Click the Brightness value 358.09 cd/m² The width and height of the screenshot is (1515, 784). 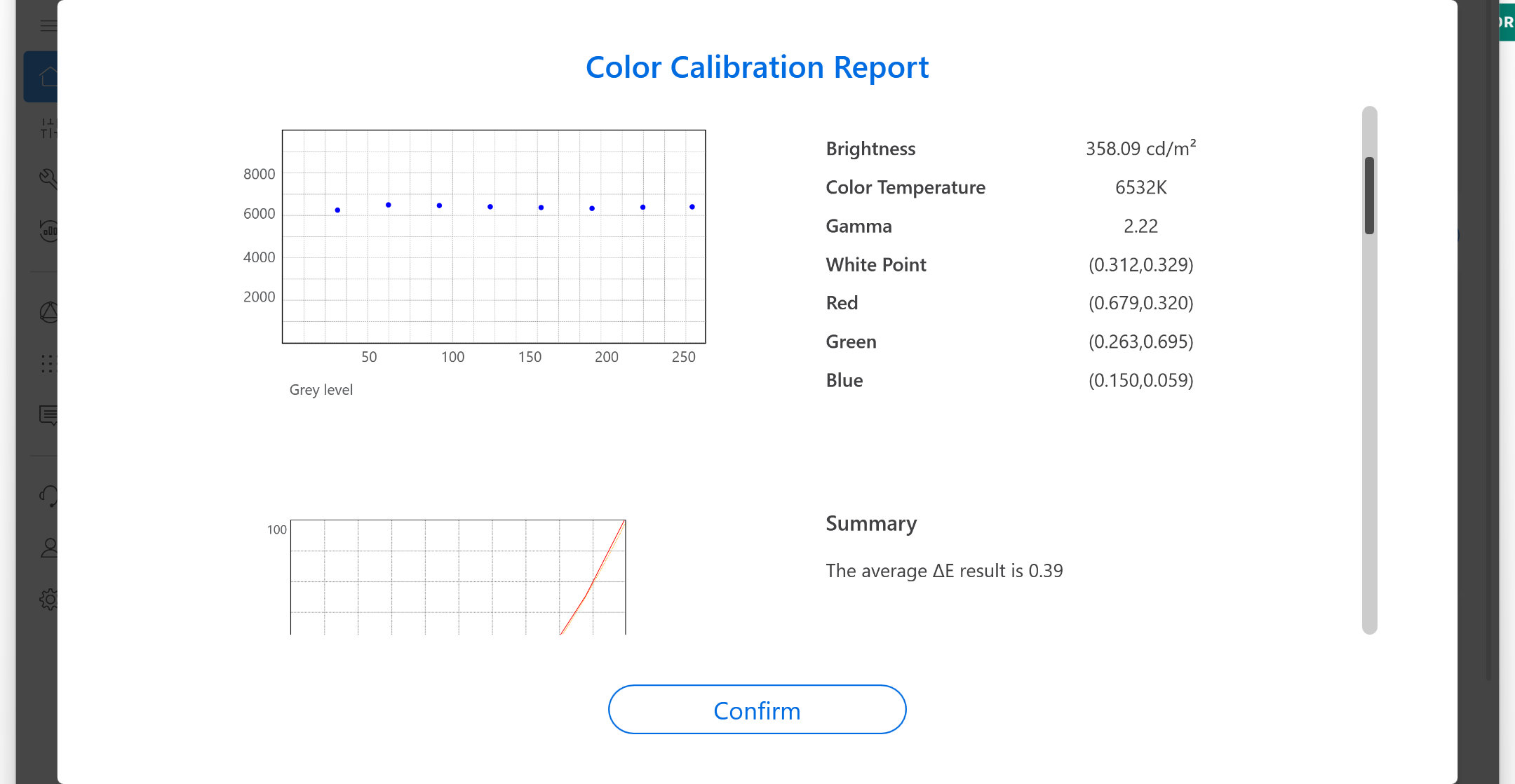(x=1140, y=148)
